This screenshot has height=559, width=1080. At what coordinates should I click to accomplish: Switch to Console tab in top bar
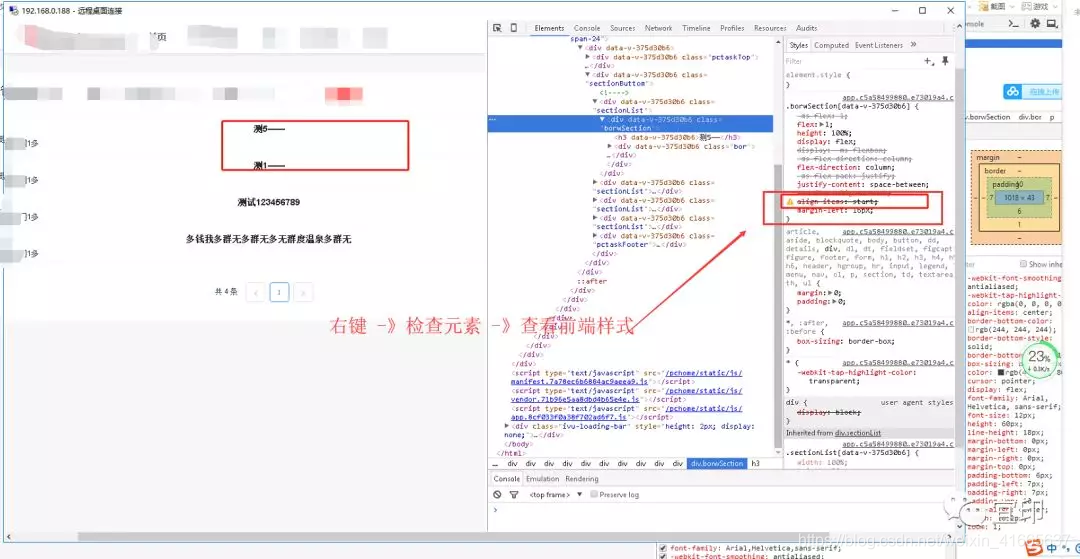tap(587, 28)
